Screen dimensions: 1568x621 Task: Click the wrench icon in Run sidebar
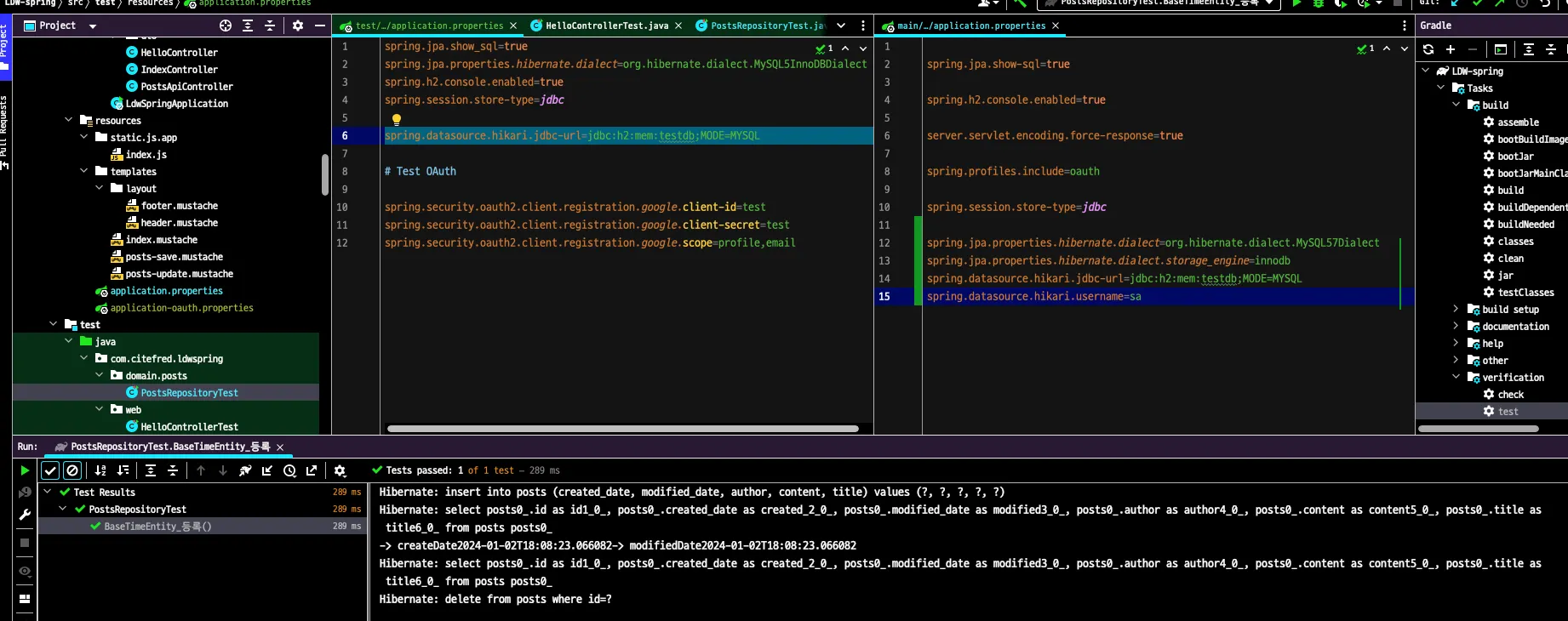click(25, 515)
